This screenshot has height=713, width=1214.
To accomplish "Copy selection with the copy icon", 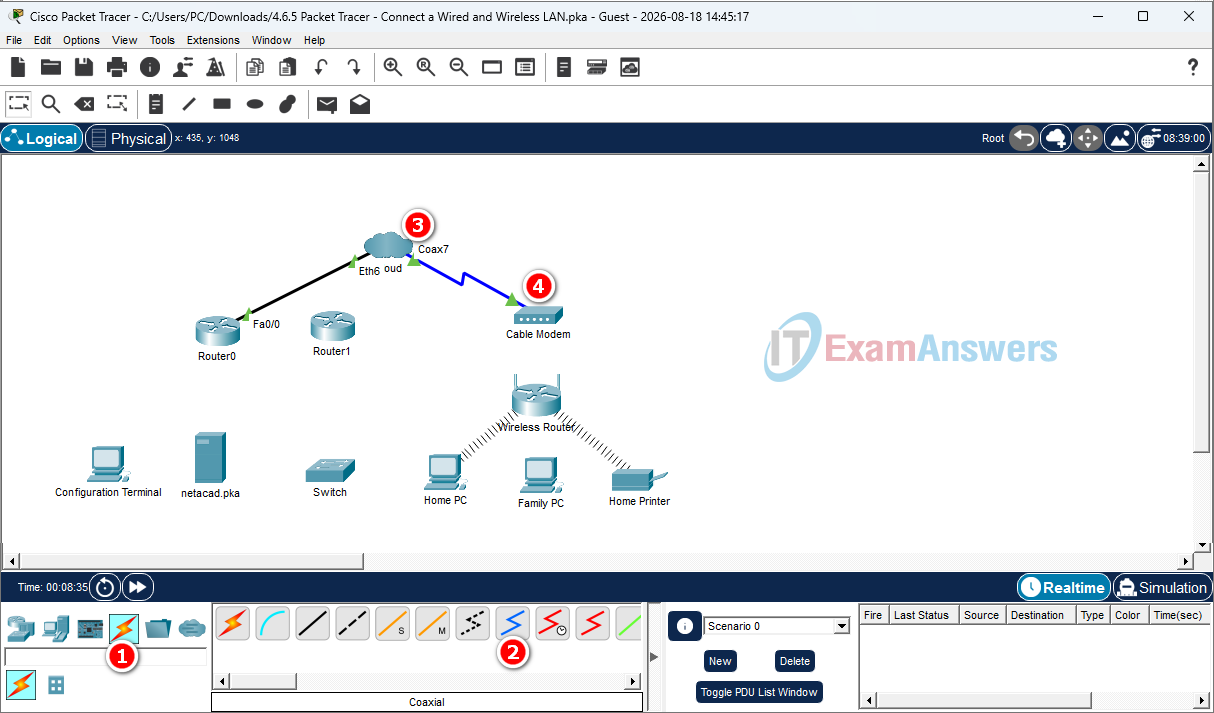I will click(255, 67).
